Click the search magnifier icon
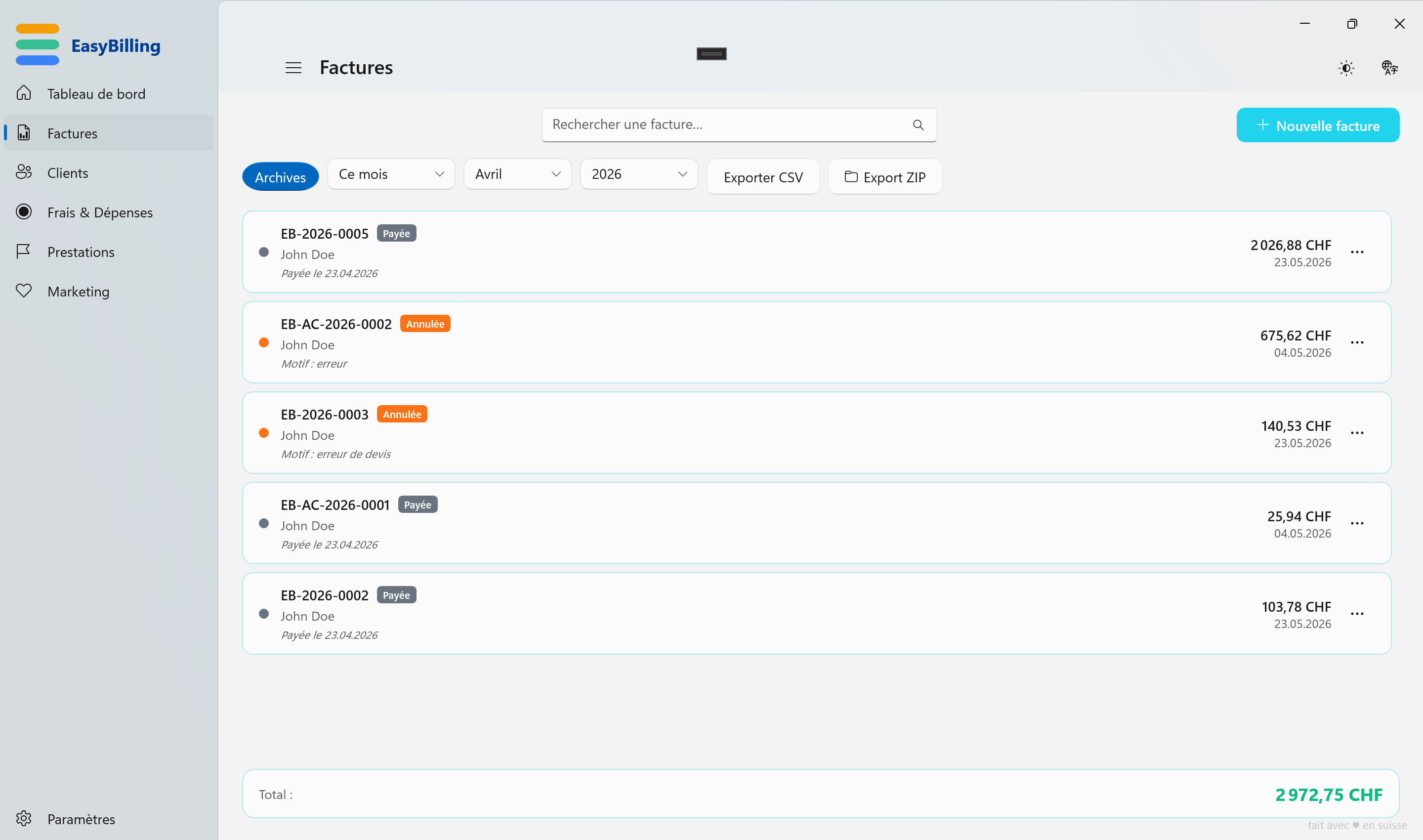 pyautogui.click(x=918, y=125)
